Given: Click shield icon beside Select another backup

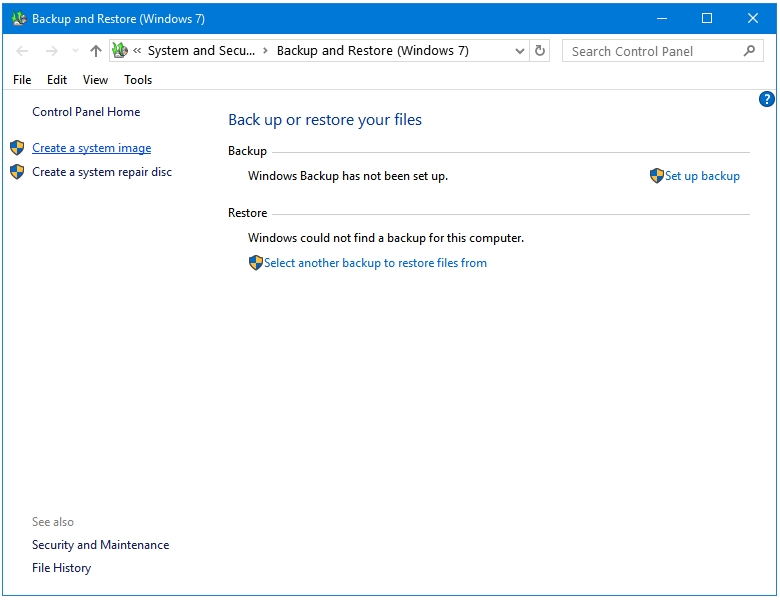Looking at the screenshot, I should 256,263.
